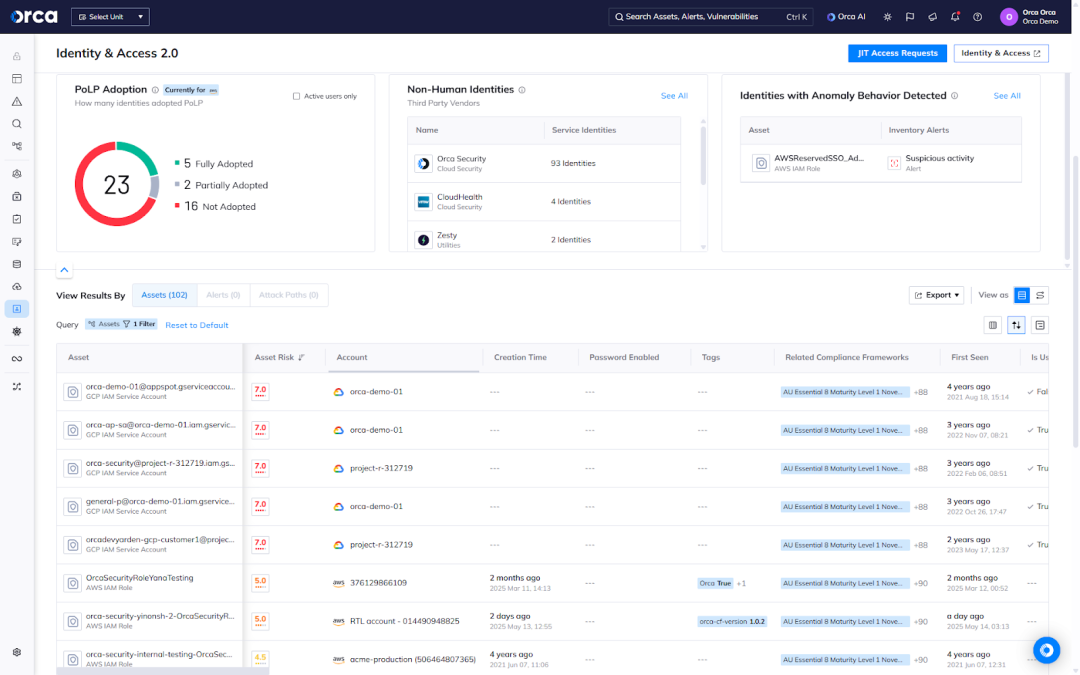The width and height of the screenshot is (1080, 675).
Task: Toggle light/dark theme sun icon
Action: pos(887,17)
